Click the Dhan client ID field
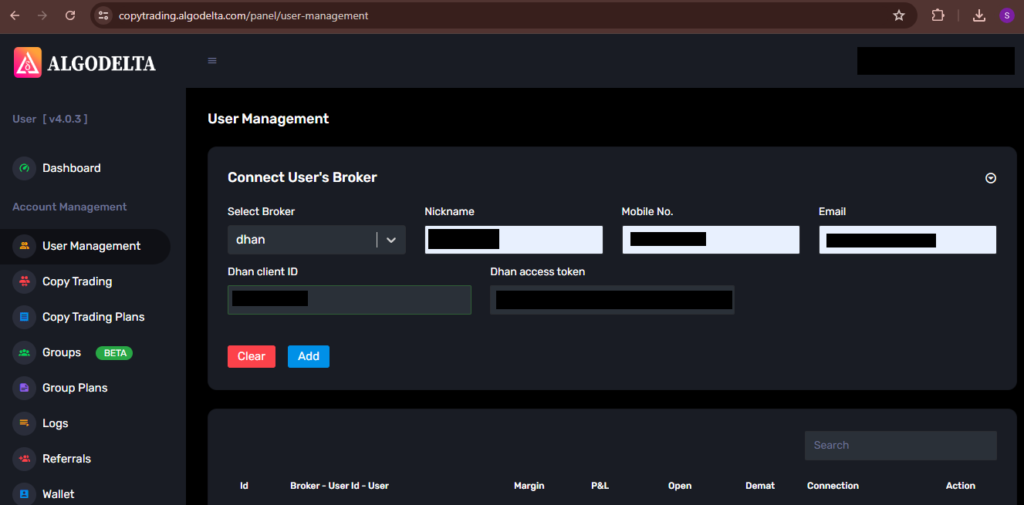Screen dimensions: 1024x505 [349, 300]
